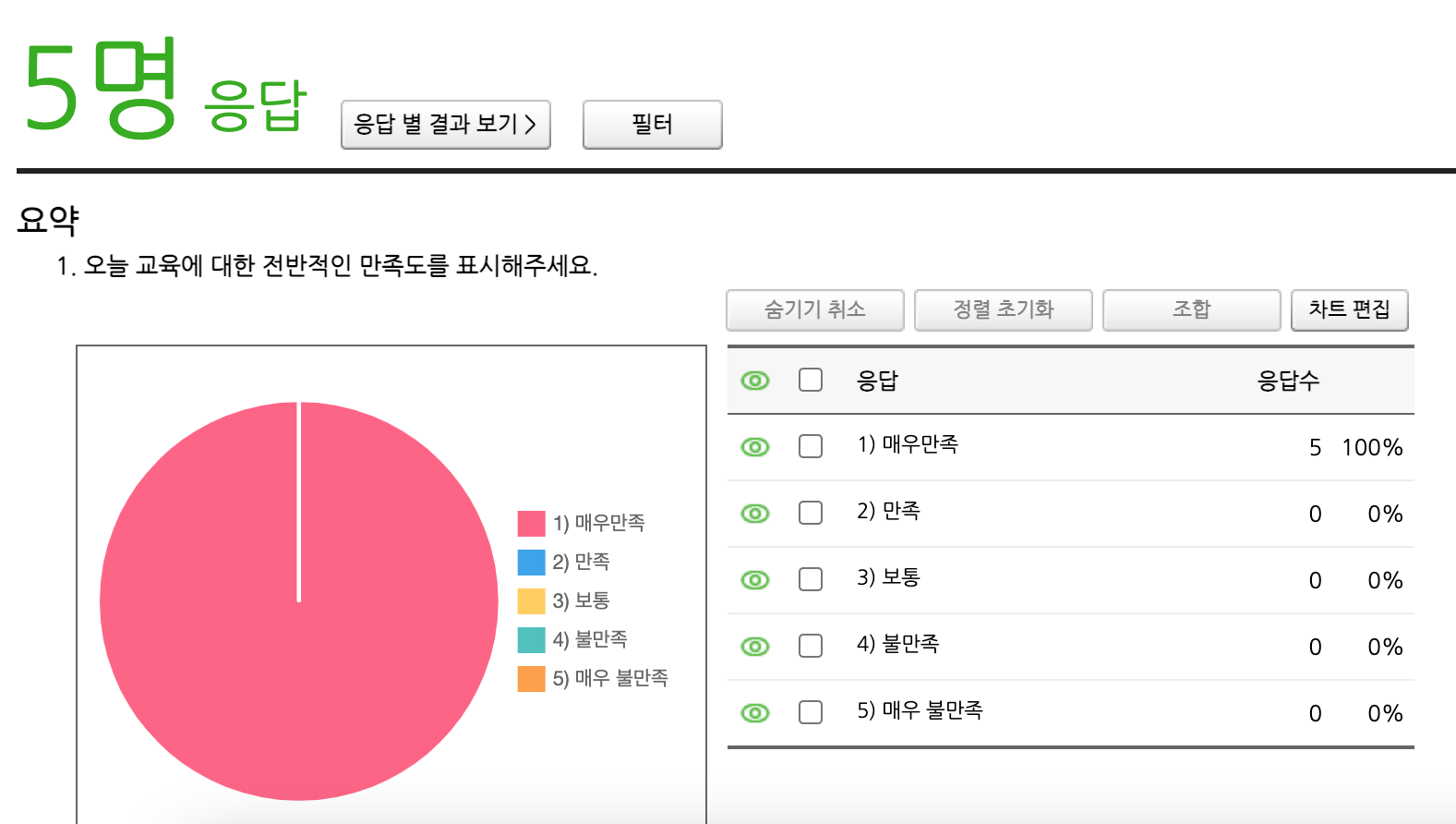Screen dimensions: 1456x824
Task: Click the 필터 button
Action: (652, 125)
